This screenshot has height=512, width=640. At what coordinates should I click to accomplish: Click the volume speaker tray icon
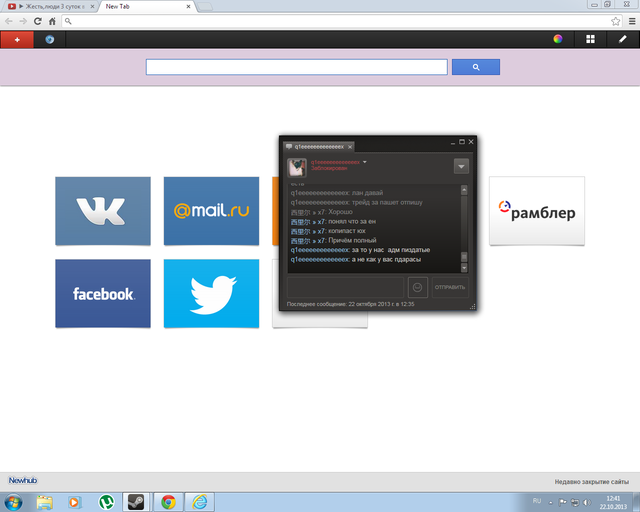[587, 503]
